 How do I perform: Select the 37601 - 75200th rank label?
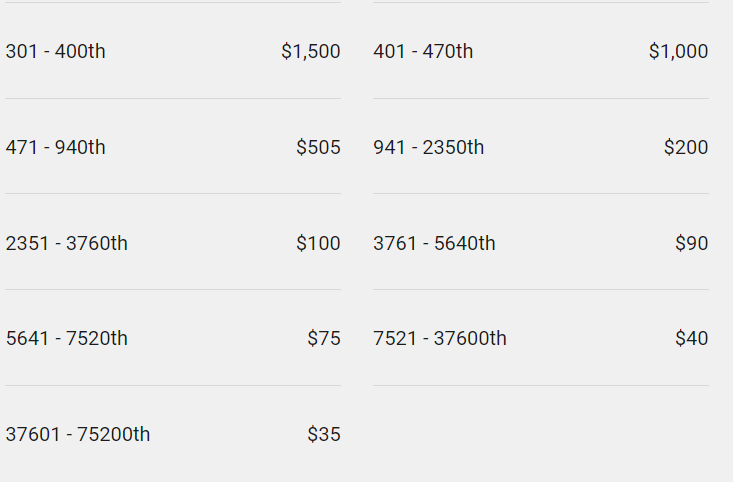[x=78, y=434]
